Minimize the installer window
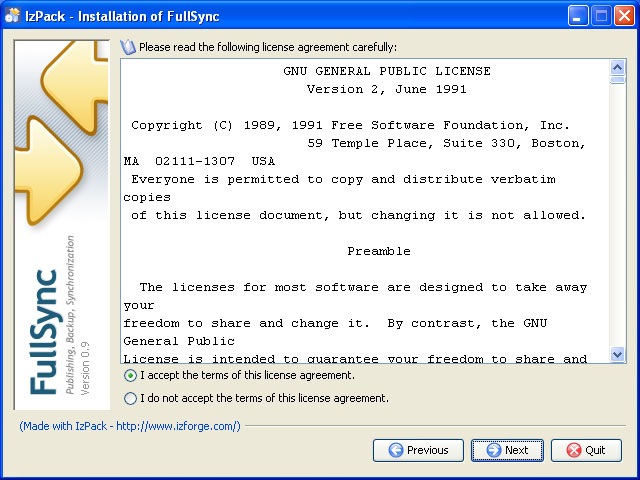 (578, 16)
